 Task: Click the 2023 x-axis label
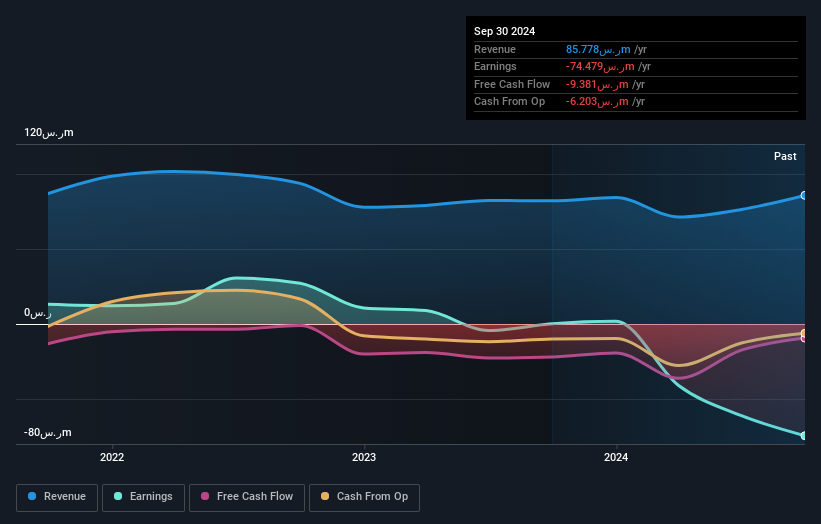point(364,457)
